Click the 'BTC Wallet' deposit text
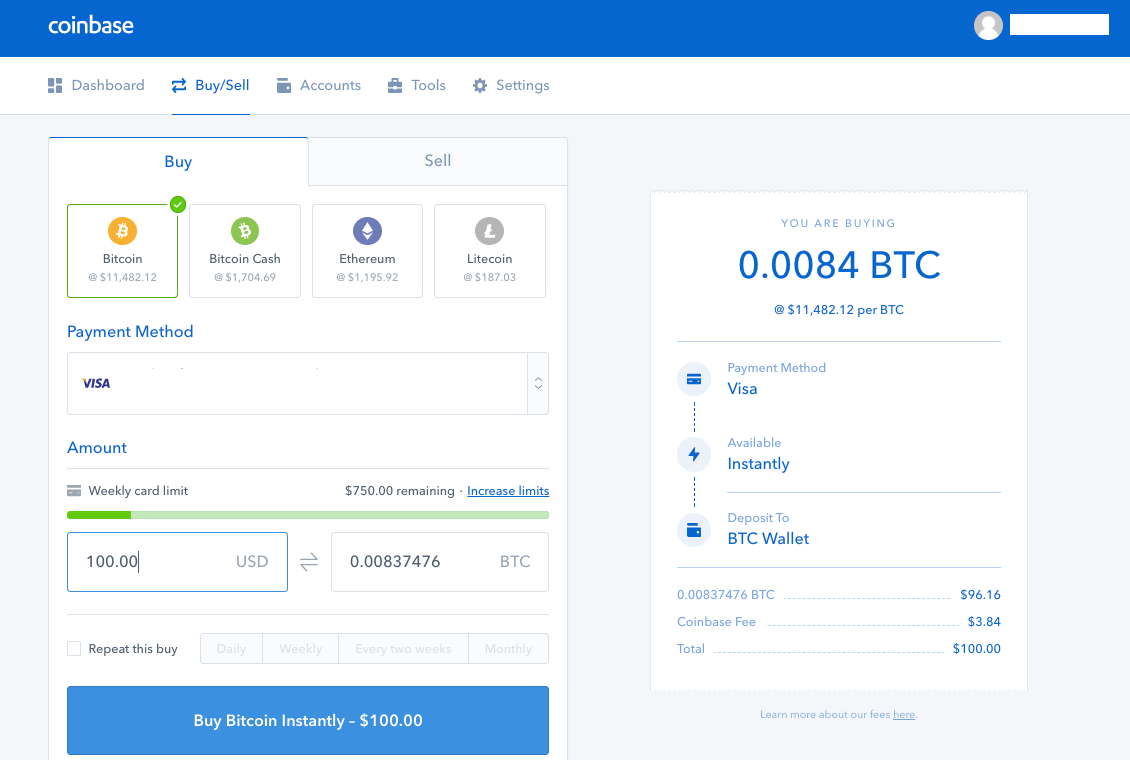Screen dimensions: 1130x760 click(768, 539)
